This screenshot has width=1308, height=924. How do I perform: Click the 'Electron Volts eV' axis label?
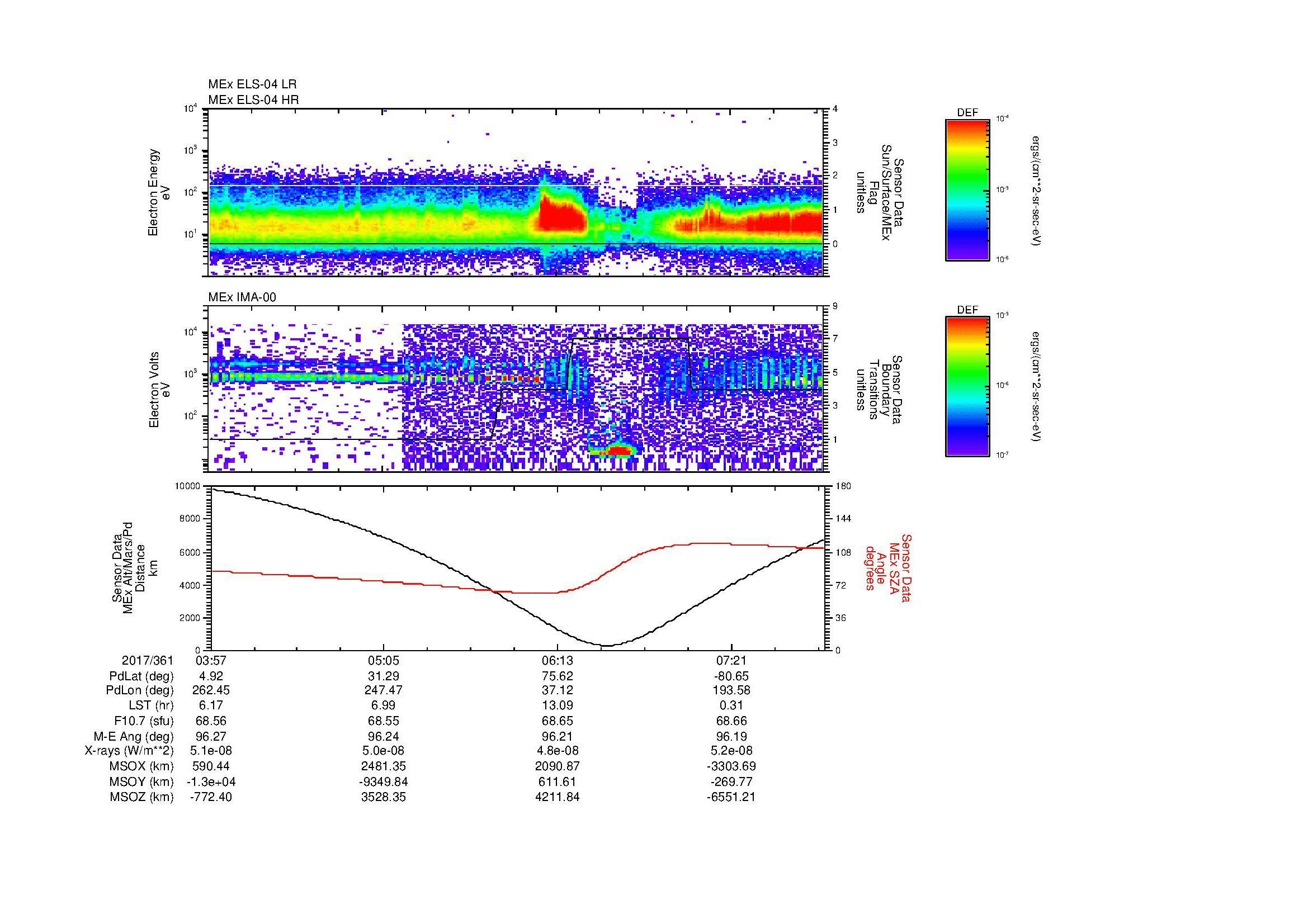(159, 390)
